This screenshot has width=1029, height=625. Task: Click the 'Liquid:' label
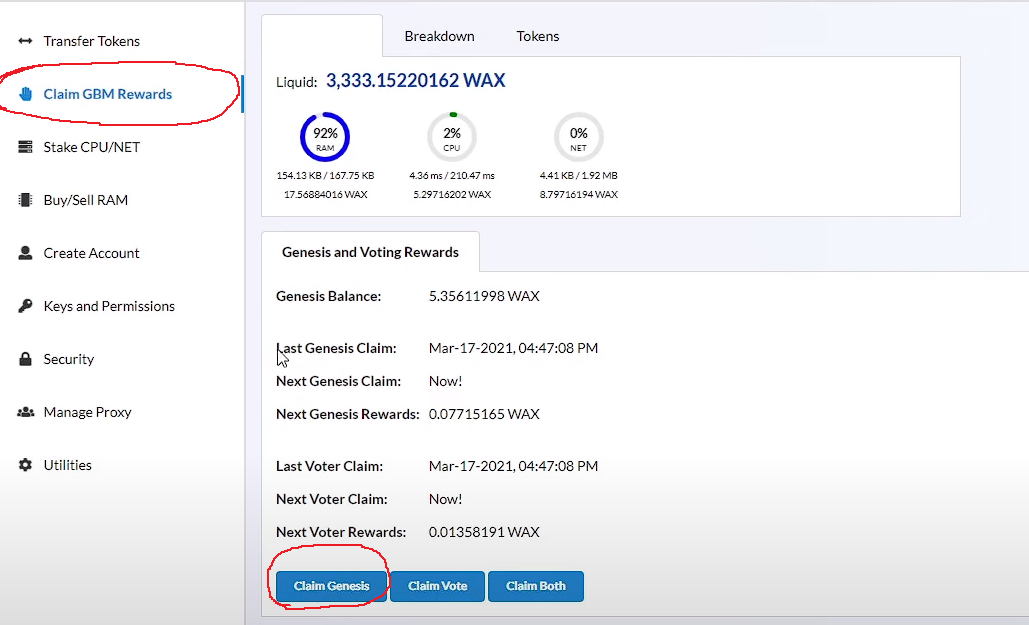pos(297,82)
